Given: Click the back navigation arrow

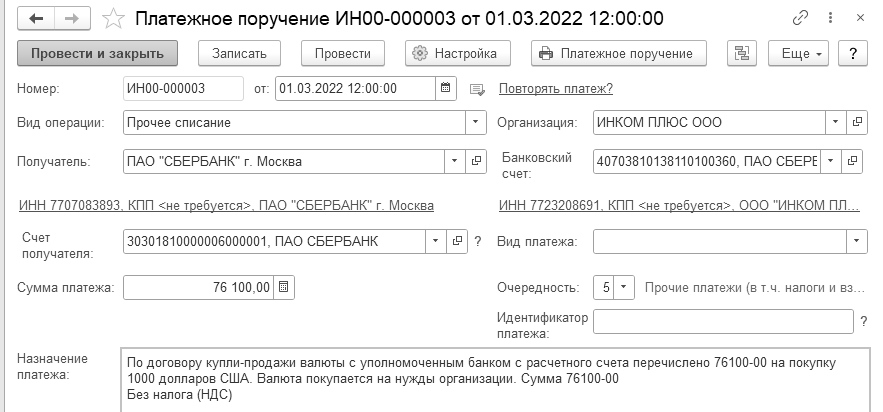Looking at the screenshot, I should coord(35,19).
